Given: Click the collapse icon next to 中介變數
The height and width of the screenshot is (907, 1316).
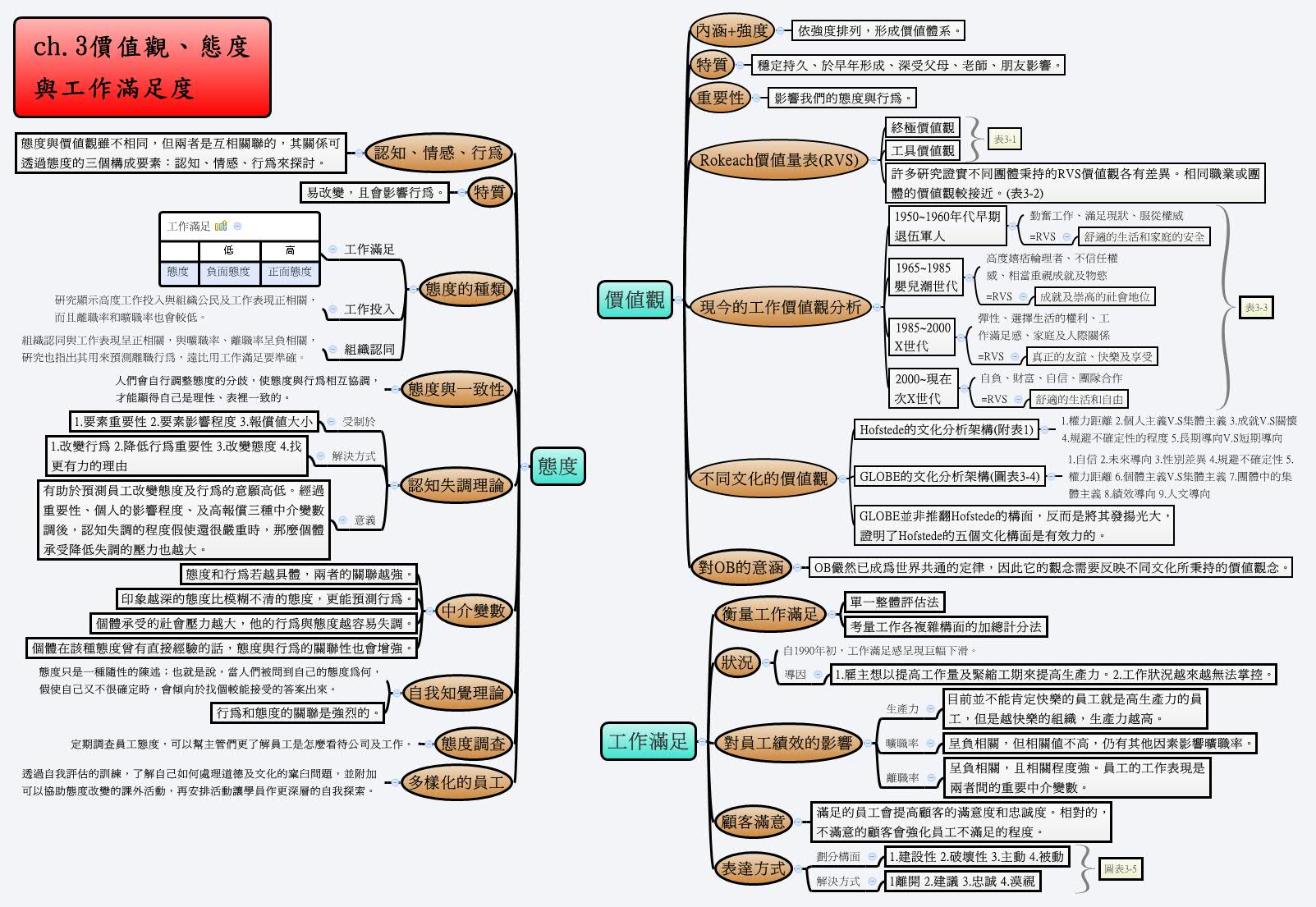Looking at the screenshot, I should tap(430, 612).
